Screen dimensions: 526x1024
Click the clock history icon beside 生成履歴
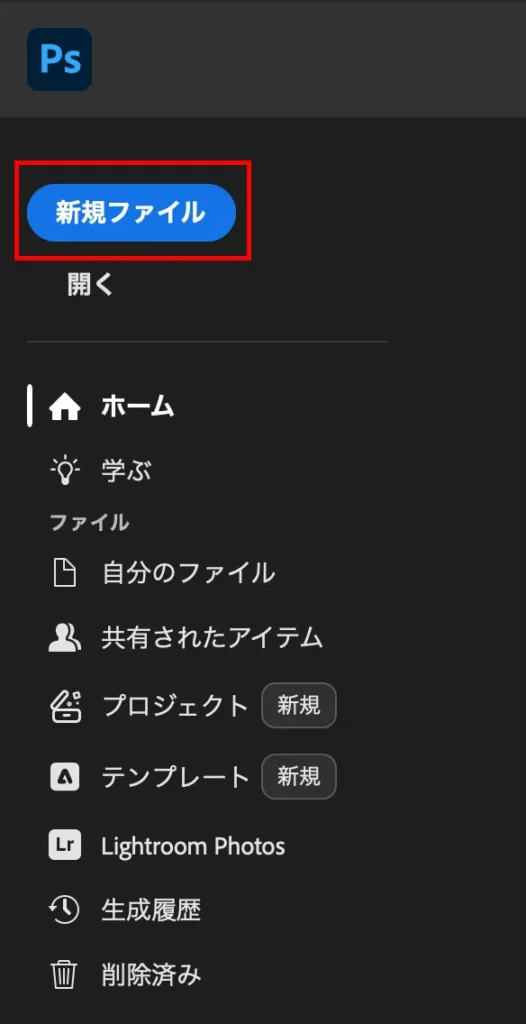tap(65, 910)
